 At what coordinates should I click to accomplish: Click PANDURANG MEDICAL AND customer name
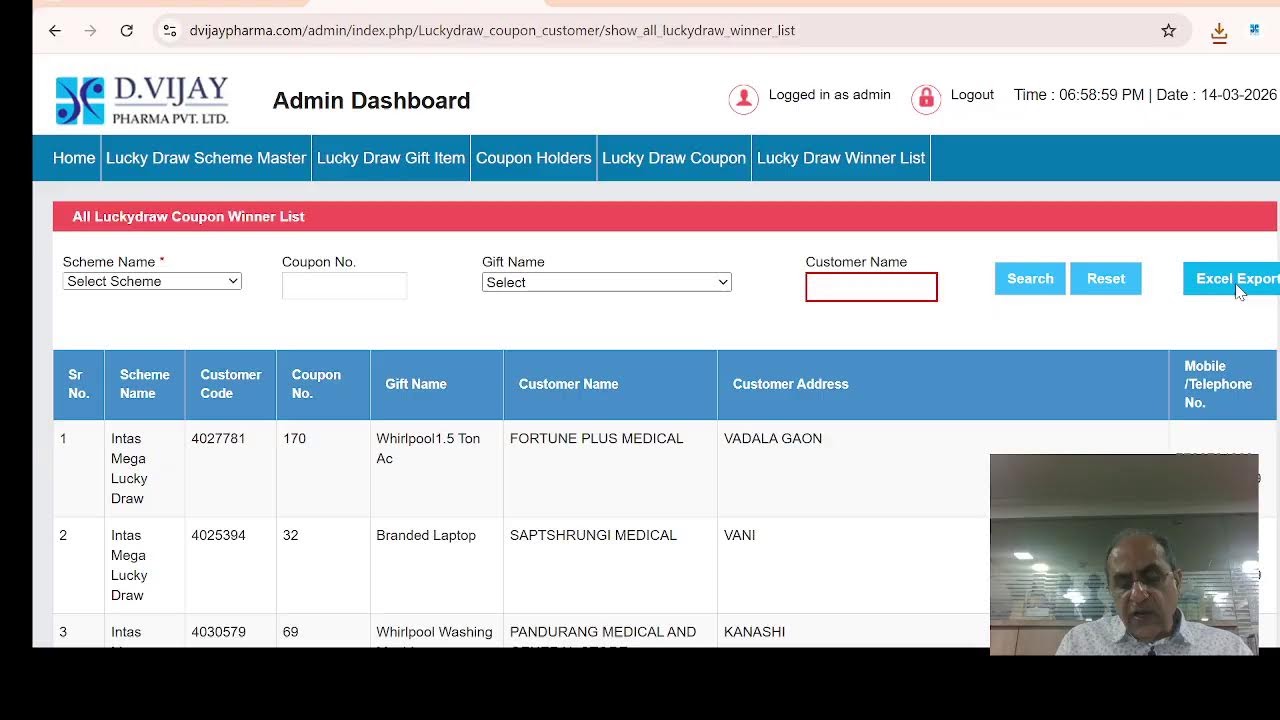(603, 632)
